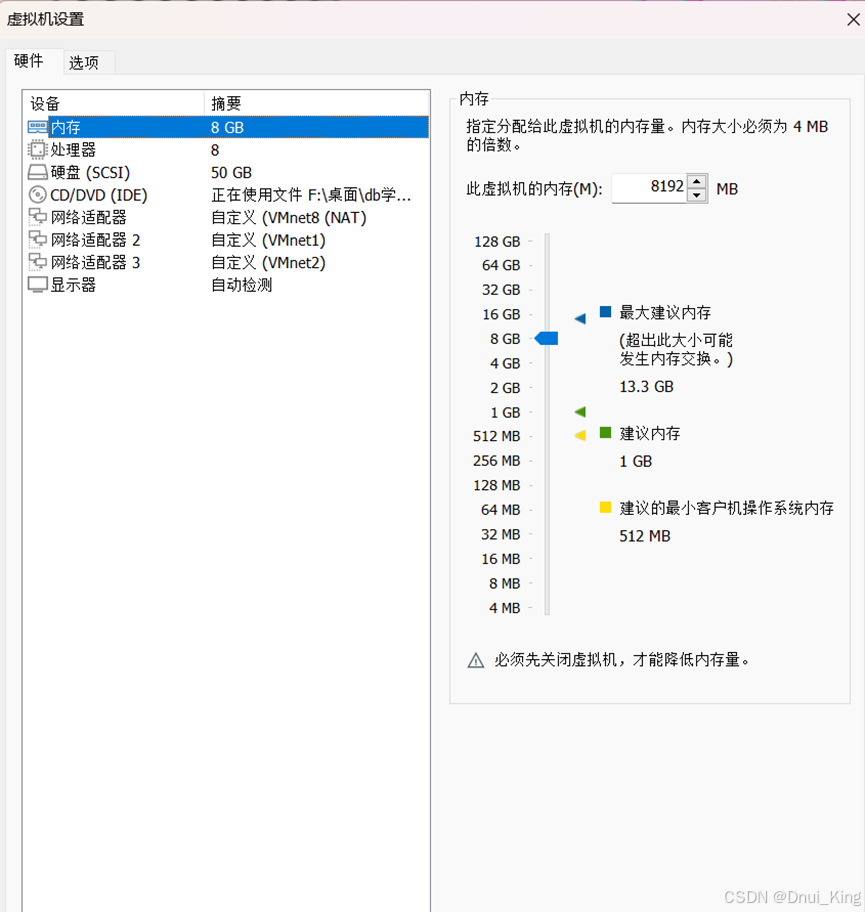Click the 64 MB scale label
Viewport: 865px width, 912px height.
tap(500, 510)
